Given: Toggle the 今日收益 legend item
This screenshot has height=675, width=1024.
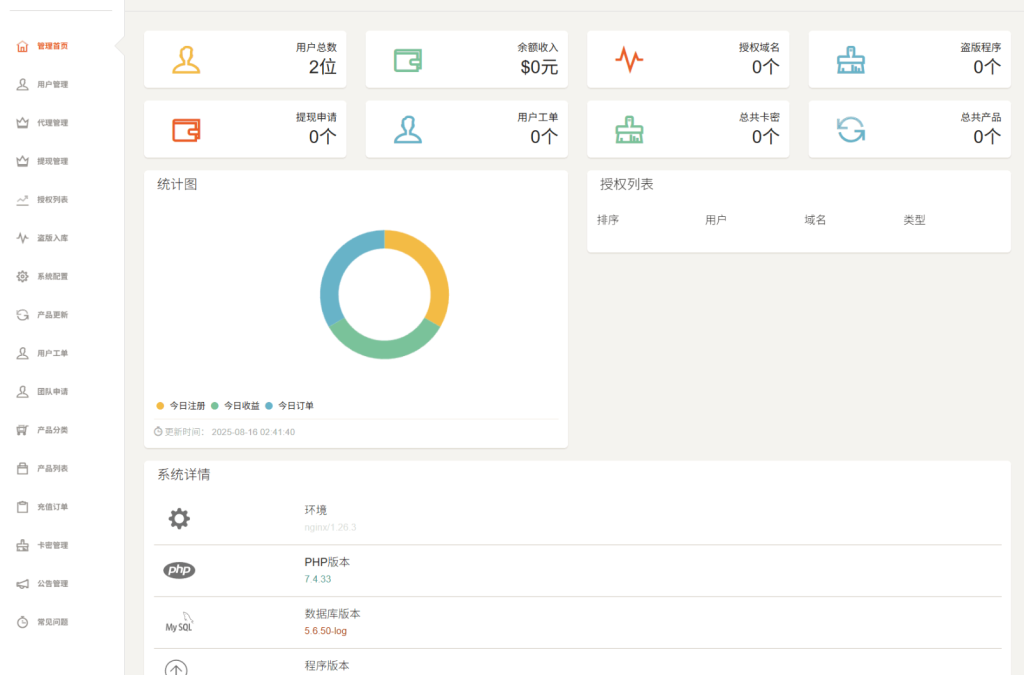Looking at the screenshot, I should point(235,406).
